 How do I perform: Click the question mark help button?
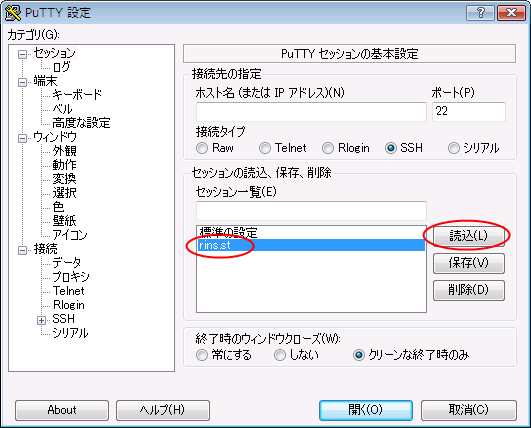click(x=480, y=13)
